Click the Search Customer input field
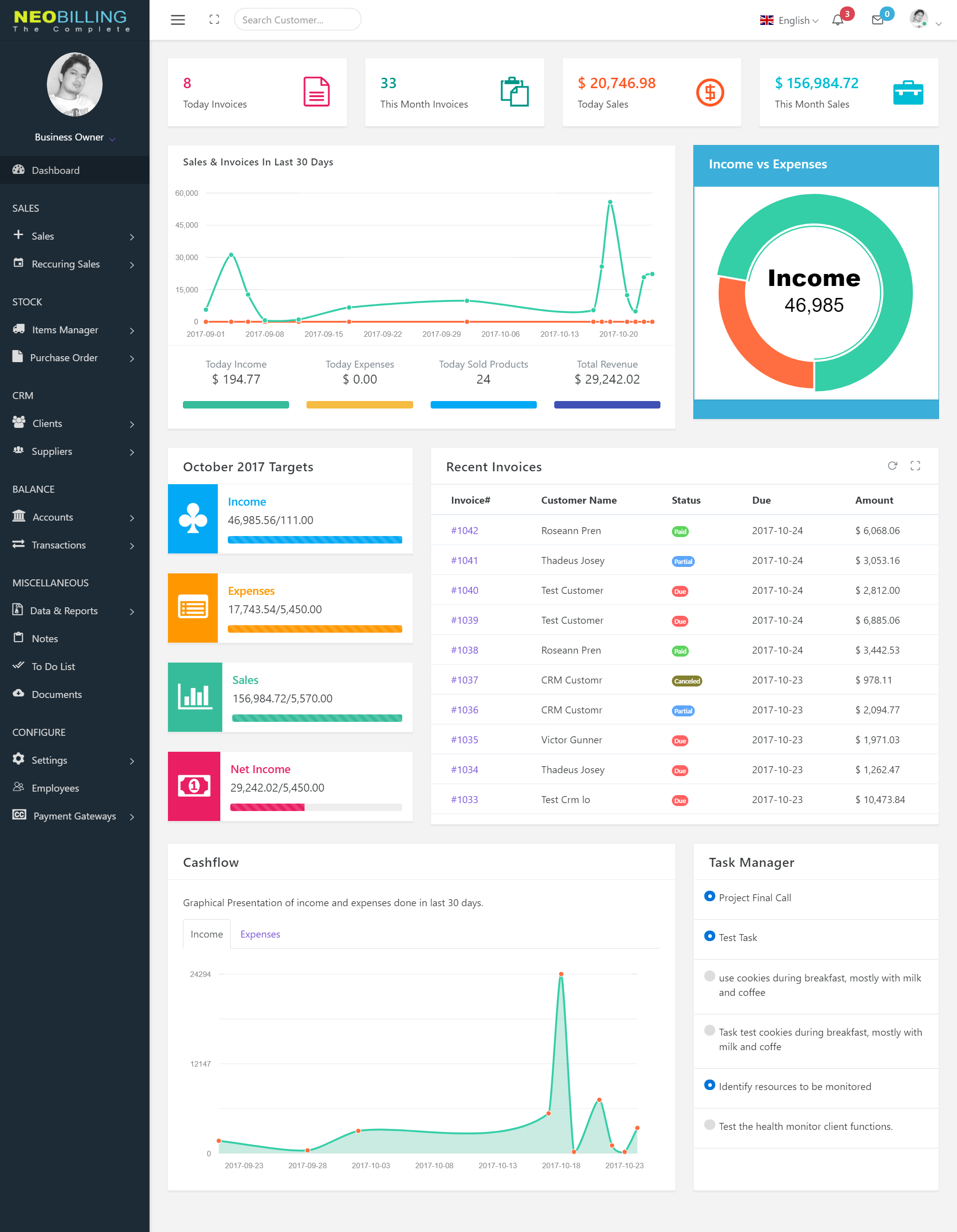This screenshot has height=1232, width=957. click(x=298, y=20)
